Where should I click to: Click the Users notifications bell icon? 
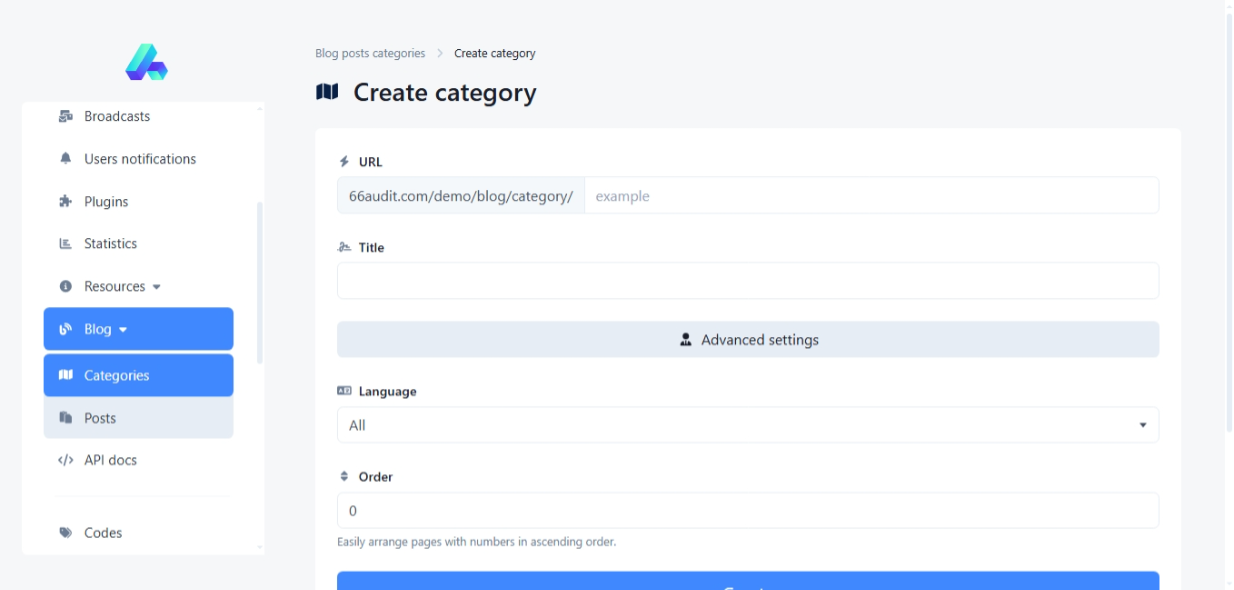[66, 159]
